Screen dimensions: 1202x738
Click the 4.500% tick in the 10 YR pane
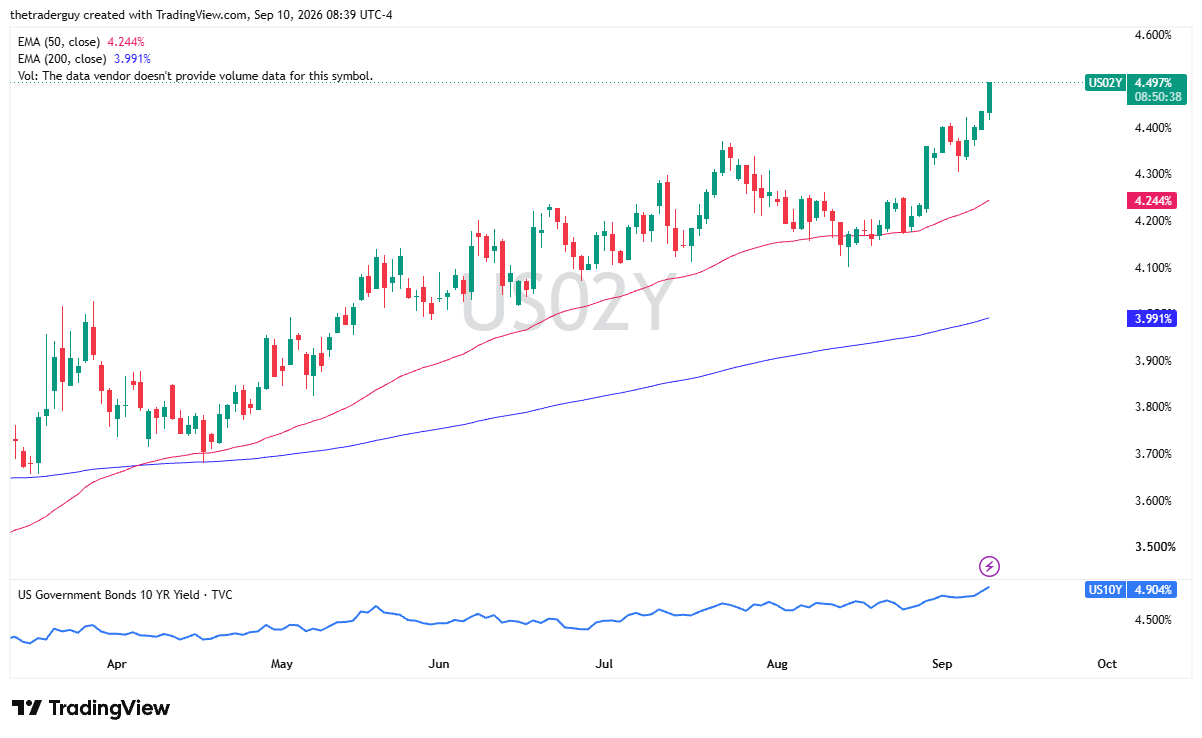(x=1153, y=620)
